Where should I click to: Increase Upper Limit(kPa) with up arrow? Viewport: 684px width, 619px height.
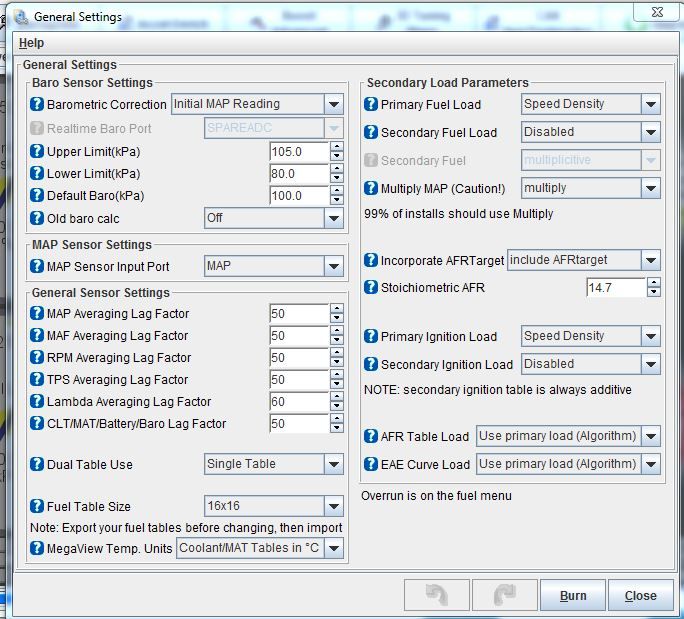coord(336,147)
